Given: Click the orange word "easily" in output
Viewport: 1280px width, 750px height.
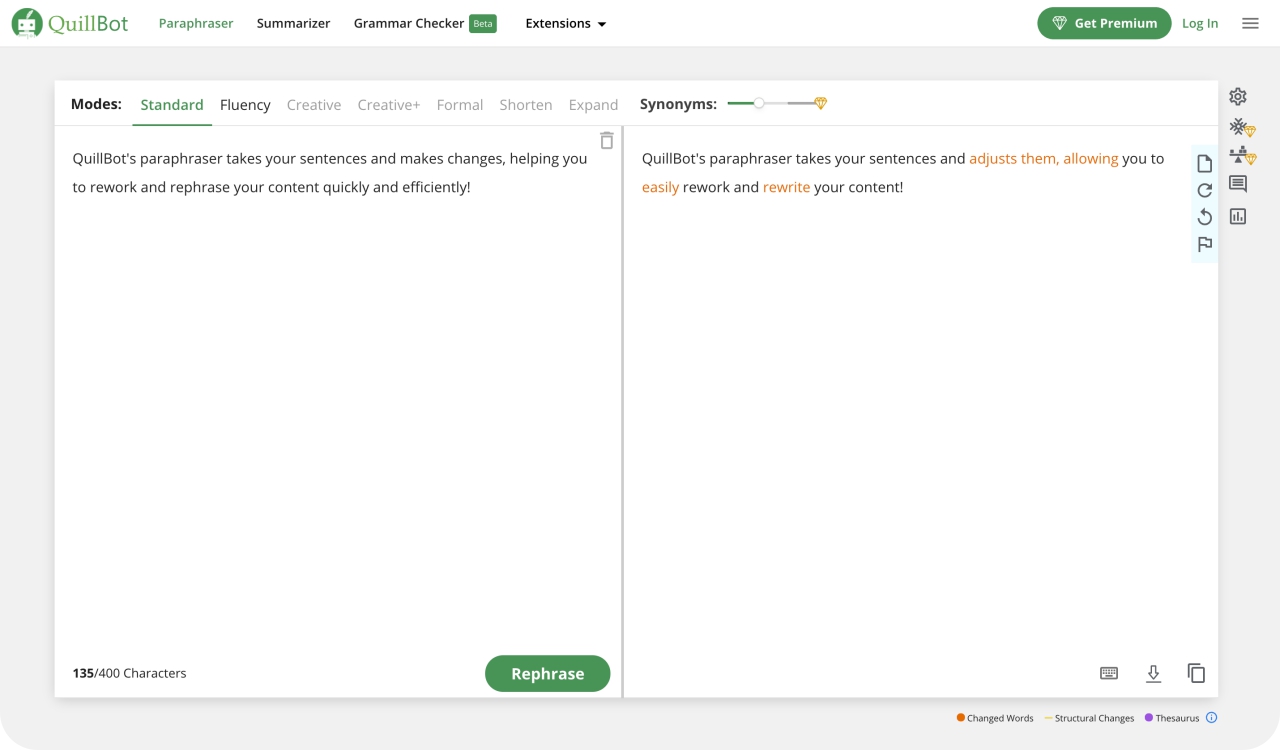Looking at the screenshot, I should (x=660, y=187).
